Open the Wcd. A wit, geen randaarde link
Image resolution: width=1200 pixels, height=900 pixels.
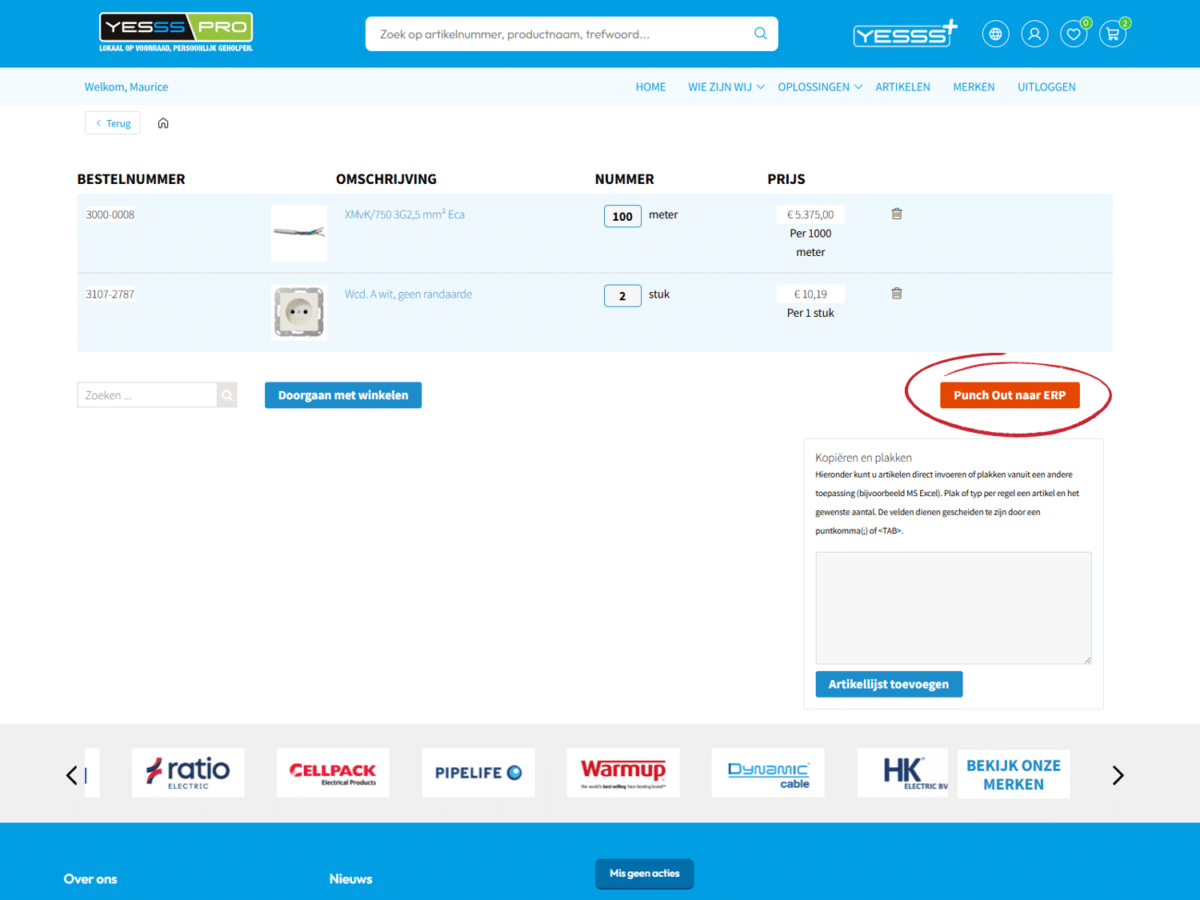(408, 294)
